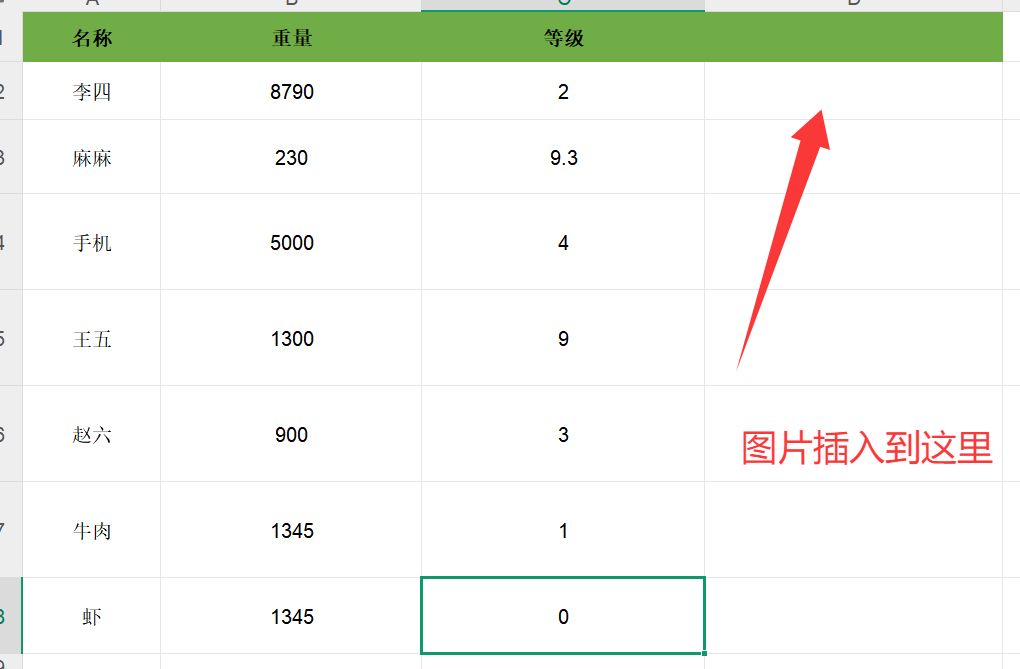Select the empty column D cell in 虾 row
The height and width of the screenshot is (669, 1020).
[x=853, y=616]
